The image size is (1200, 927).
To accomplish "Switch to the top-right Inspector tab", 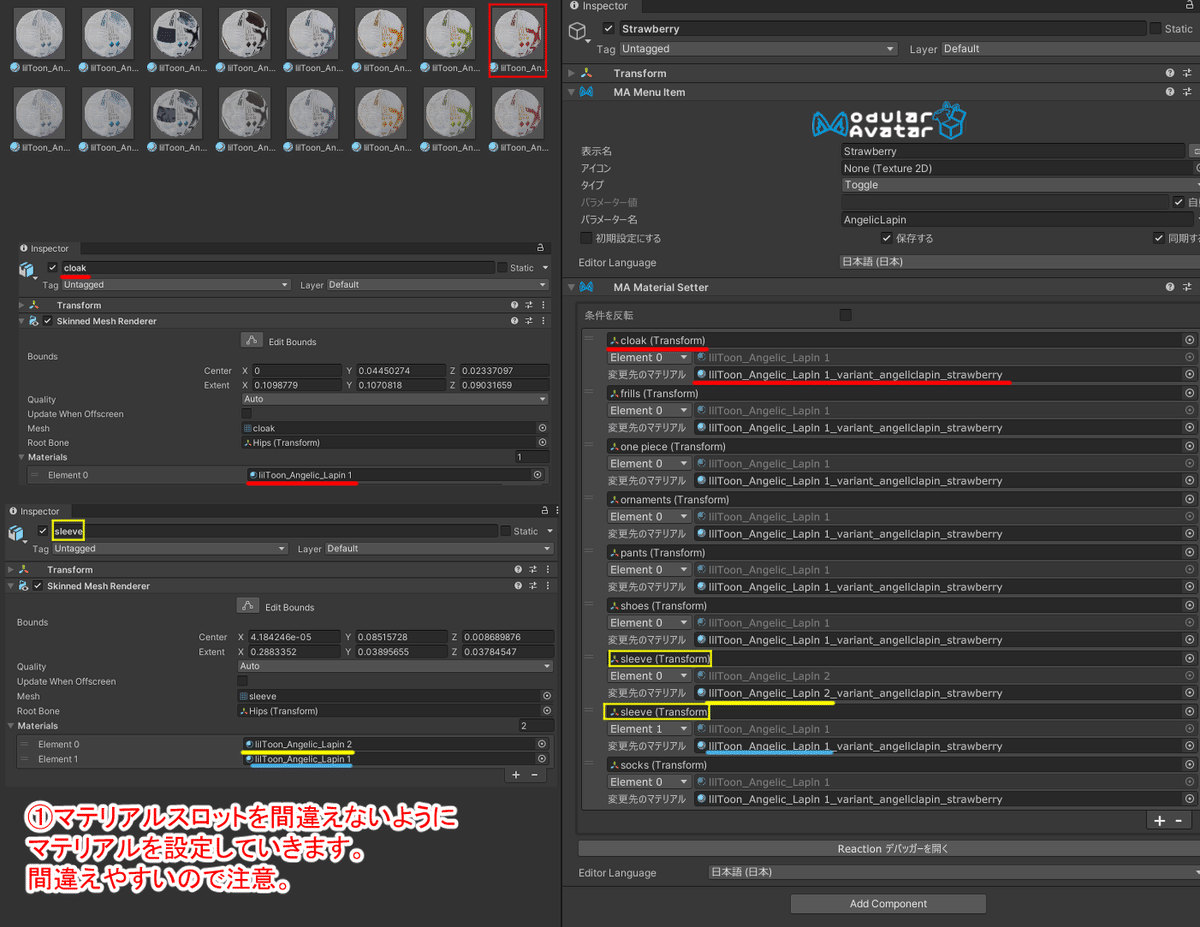I will pos(600,6).
